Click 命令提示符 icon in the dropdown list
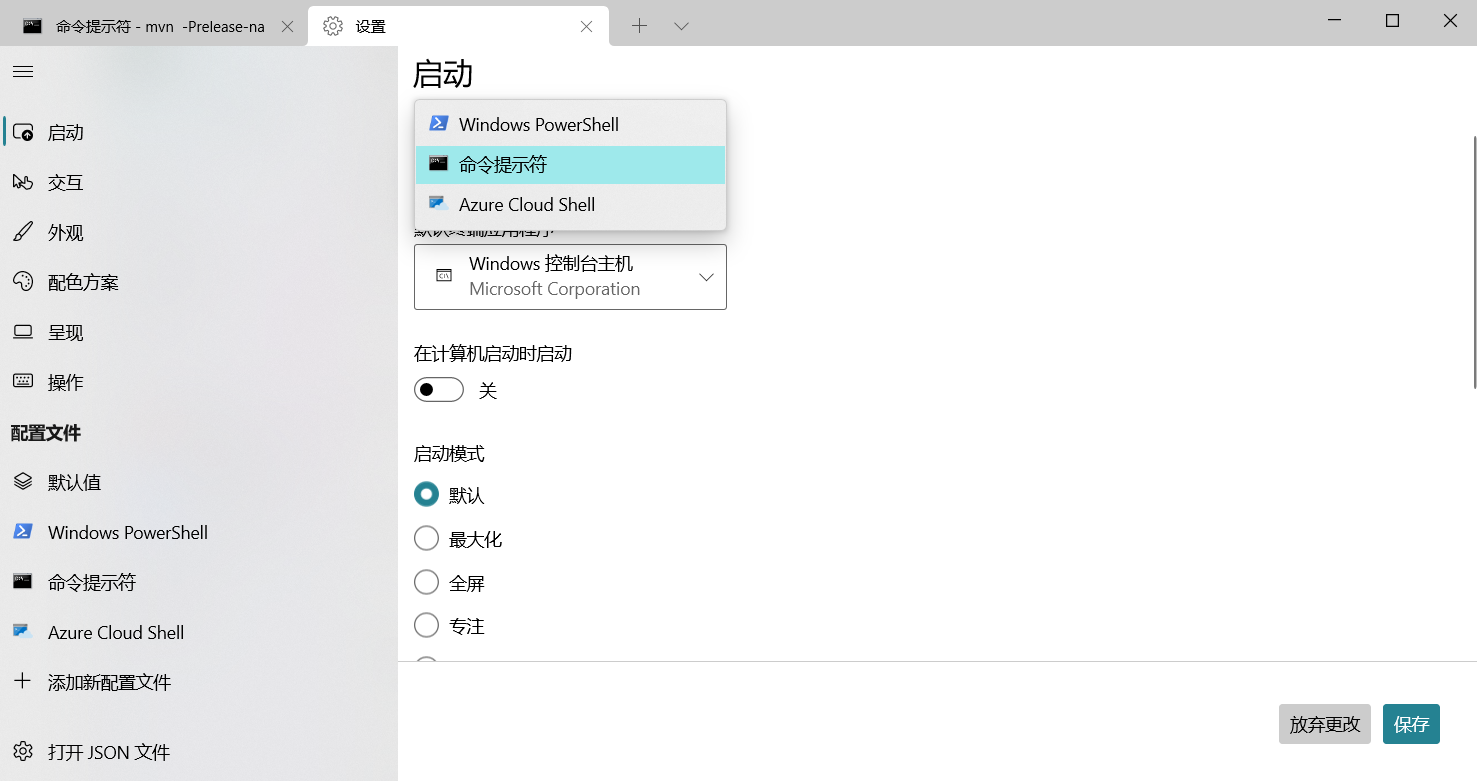Image resolution: width=1477 pixels, height=781 pixels. tap(438, 164)
